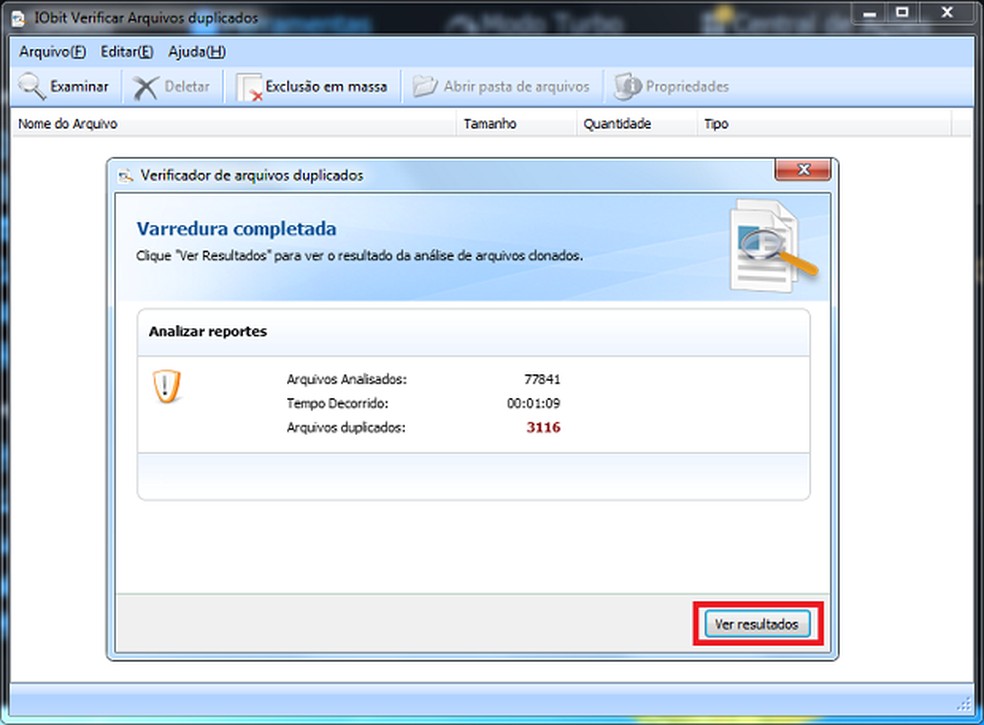Sort by Quantidade column header
The height and width of the screenshot is (725, 984).
click(x=636, y=124)
